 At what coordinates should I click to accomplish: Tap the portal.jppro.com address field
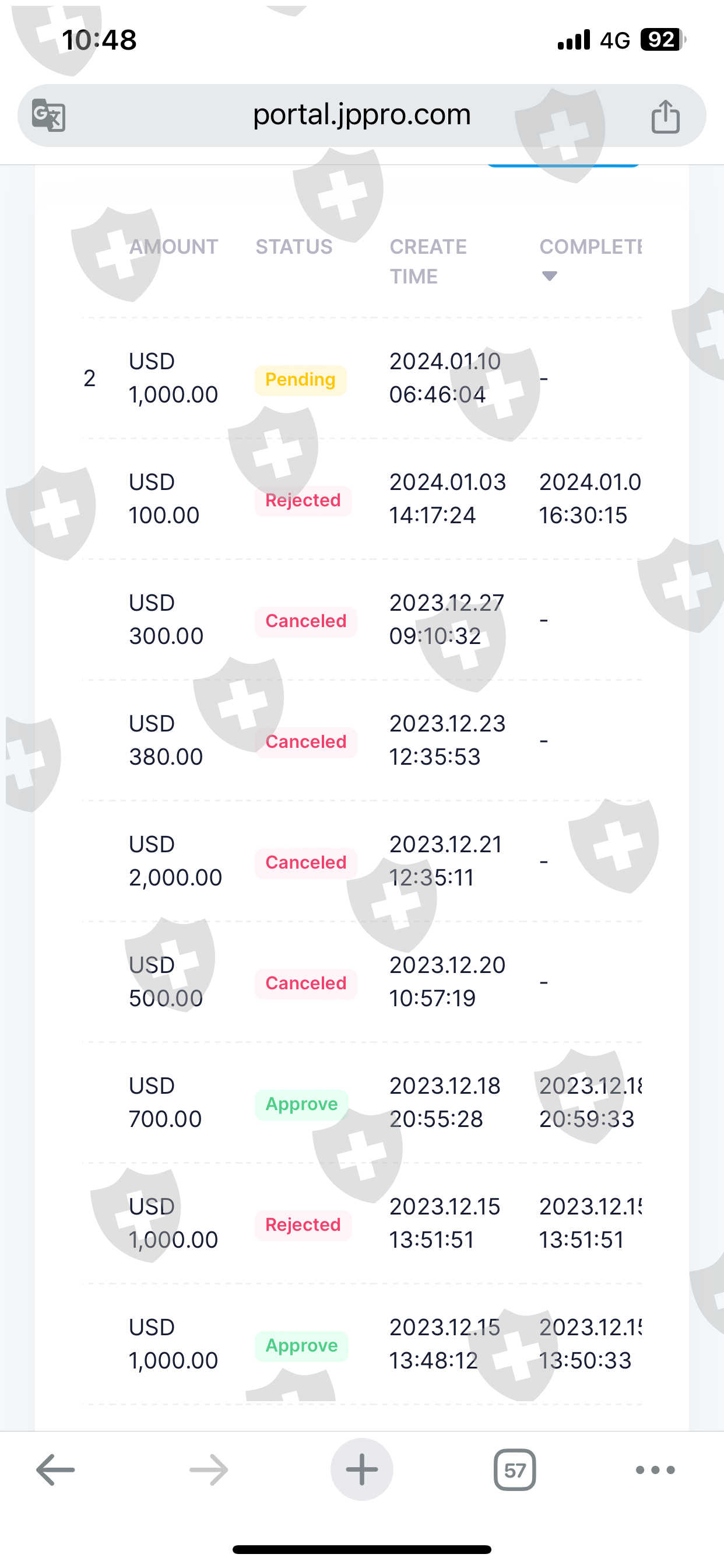point(361,114)
